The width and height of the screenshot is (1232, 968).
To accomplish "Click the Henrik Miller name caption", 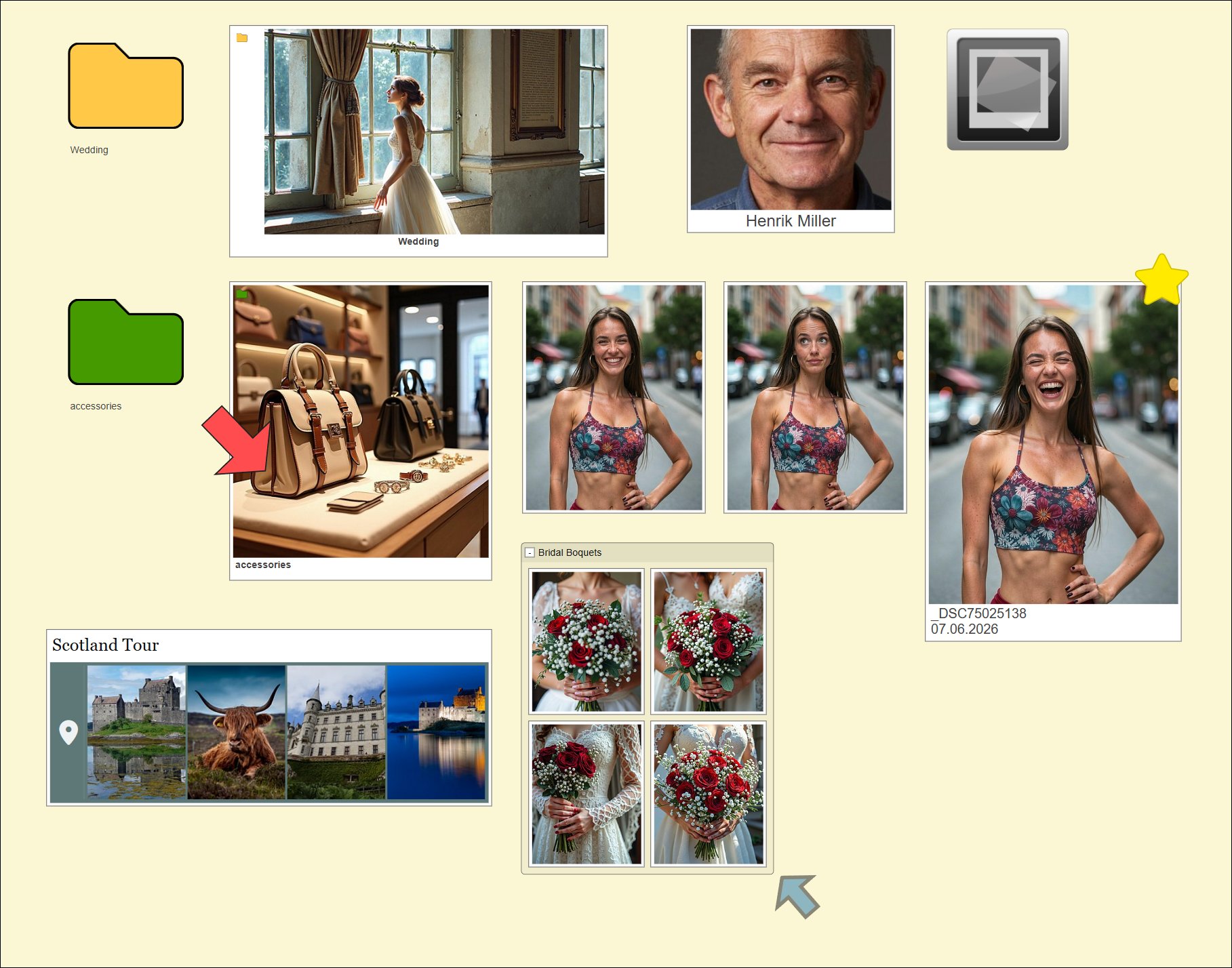I will pos(791,221).
